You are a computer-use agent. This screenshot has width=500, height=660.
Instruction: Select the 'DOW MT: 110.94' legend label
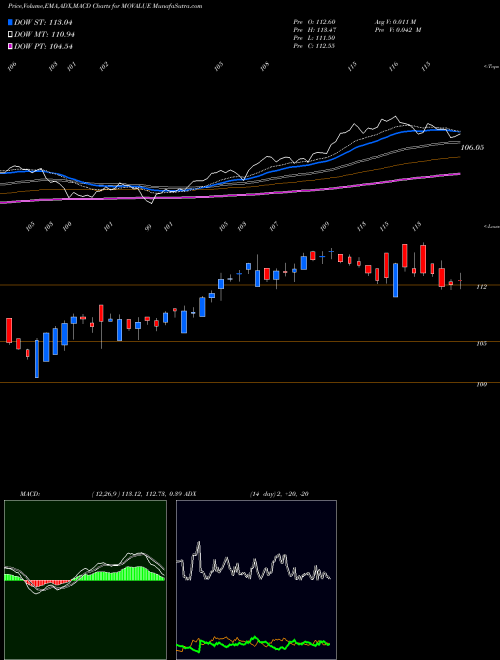(45, 35)
